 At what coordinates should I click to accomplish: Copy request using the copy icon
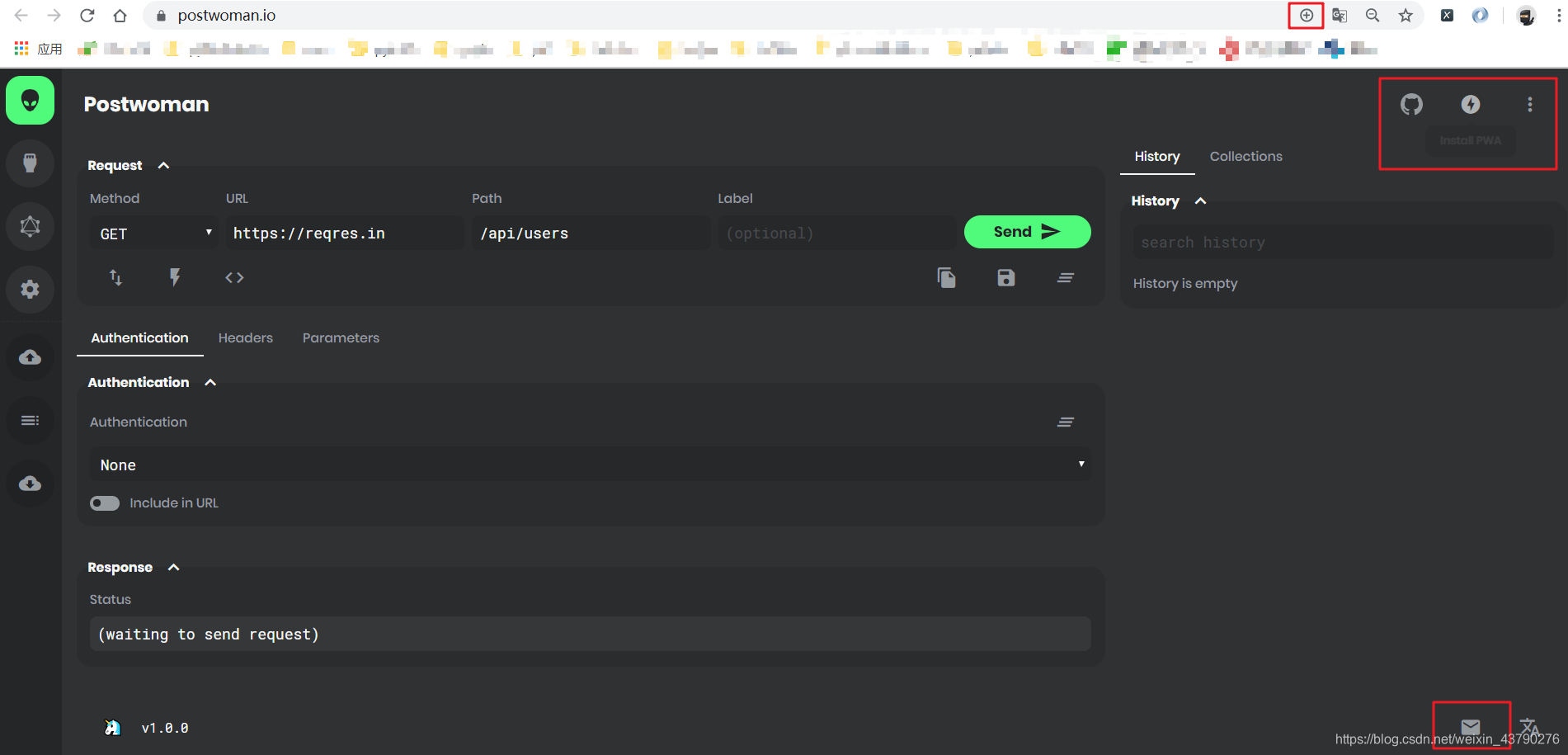click(947, 278)
